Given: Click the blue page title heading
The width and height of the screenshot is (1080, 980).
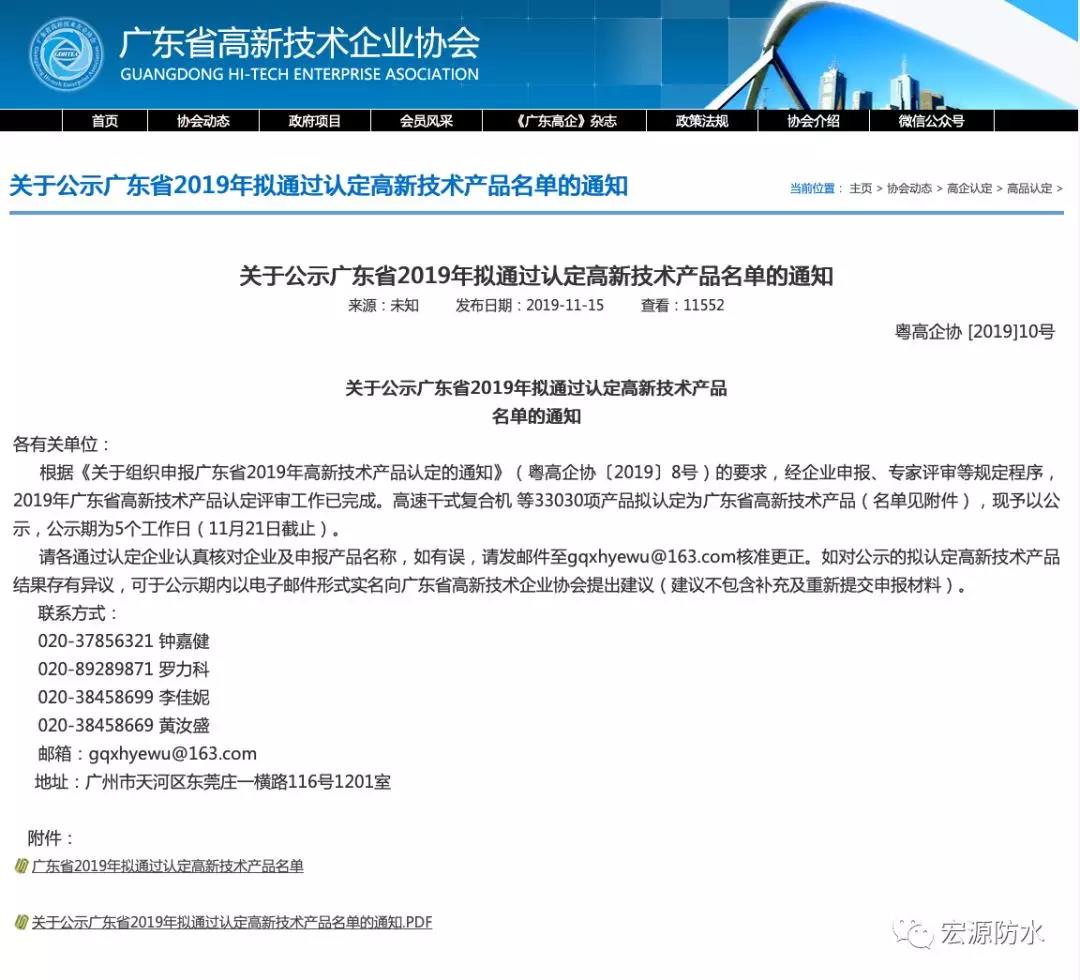Looking at the screenshot, I should point(318,186).
